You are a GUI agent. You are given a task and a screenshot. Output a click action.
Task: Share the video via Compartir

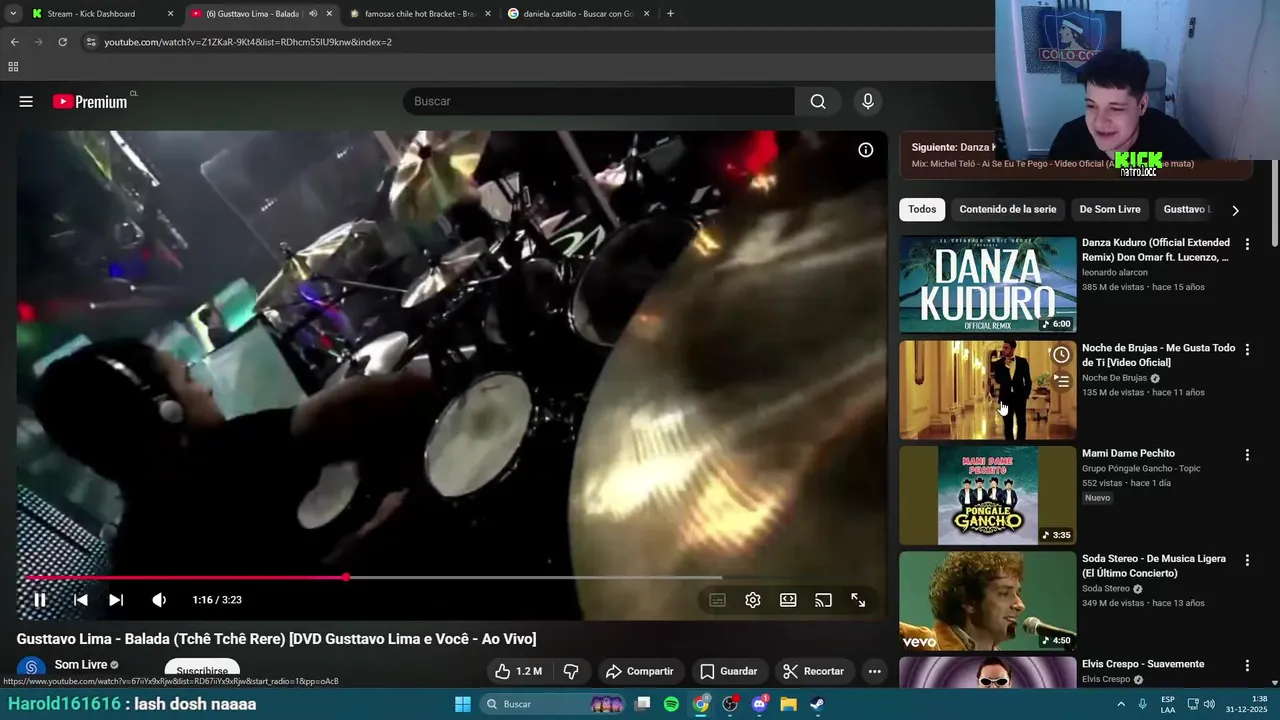639,671
